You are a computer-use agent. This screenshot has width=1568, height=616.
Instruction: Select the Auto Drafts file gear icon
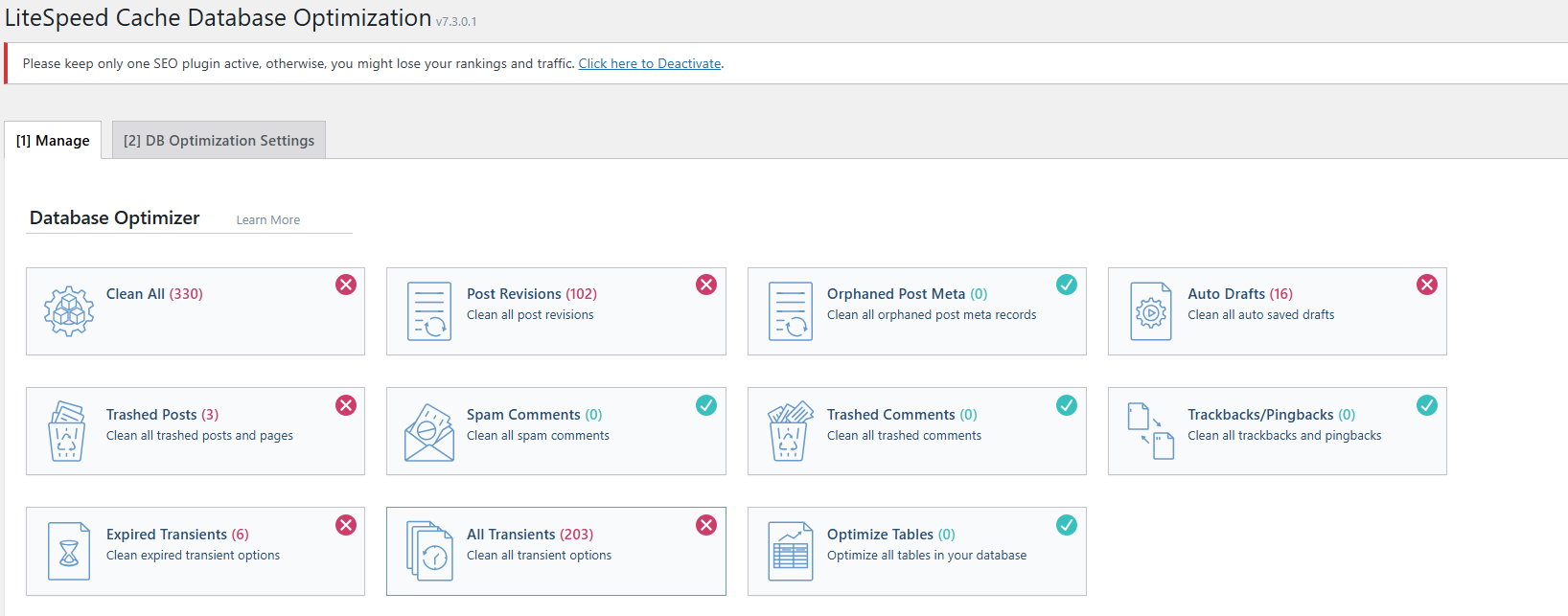[1150, 311]
